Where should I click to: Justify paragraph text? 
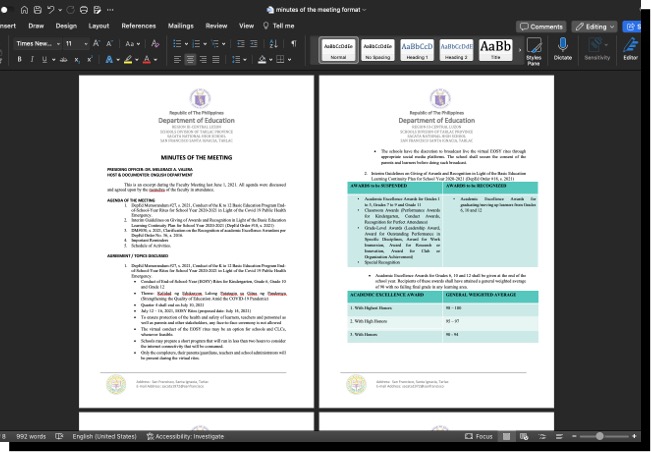[x=216, y=60]
